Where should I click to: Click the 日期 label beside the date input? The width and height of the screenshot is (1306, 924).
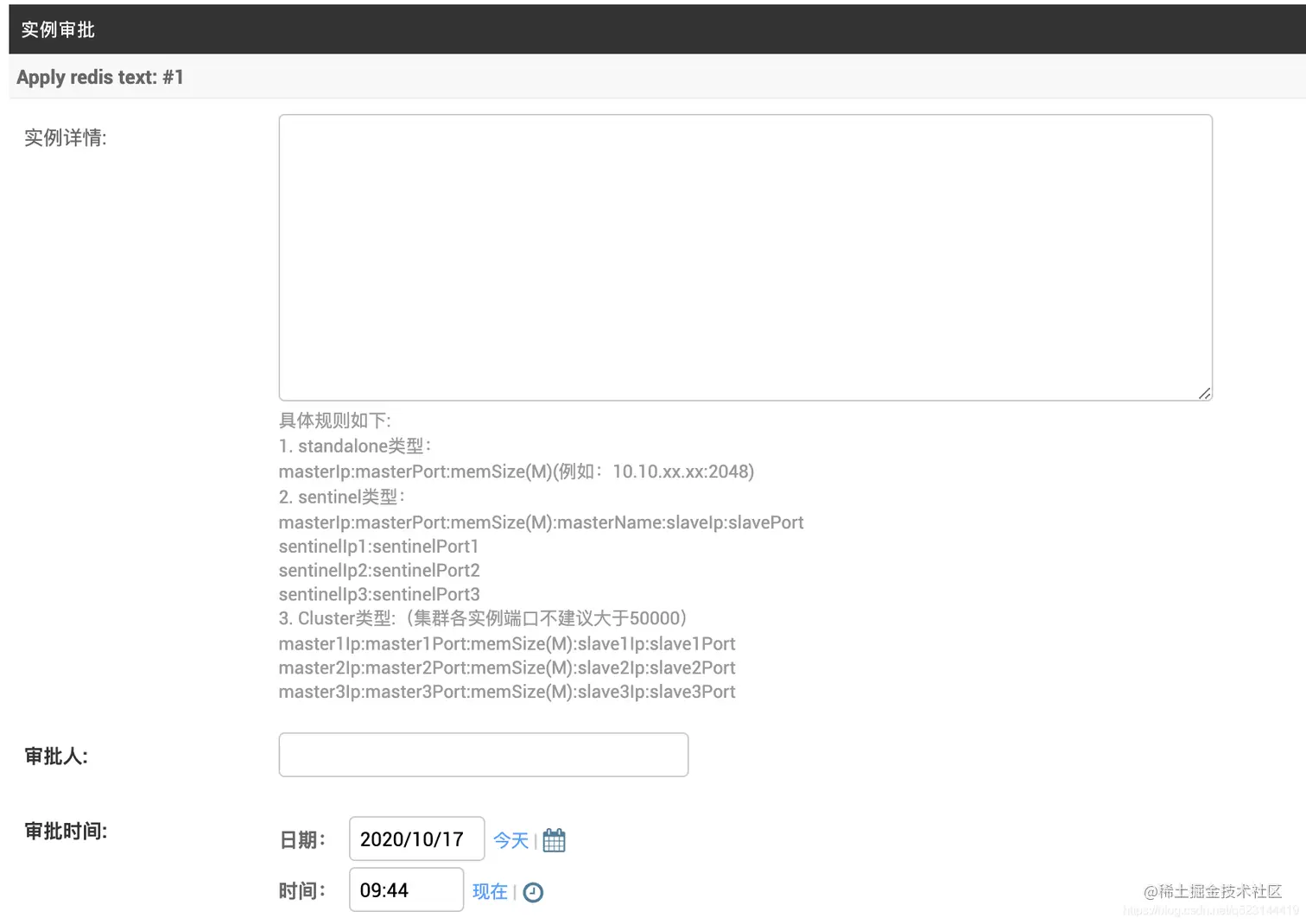301,839
